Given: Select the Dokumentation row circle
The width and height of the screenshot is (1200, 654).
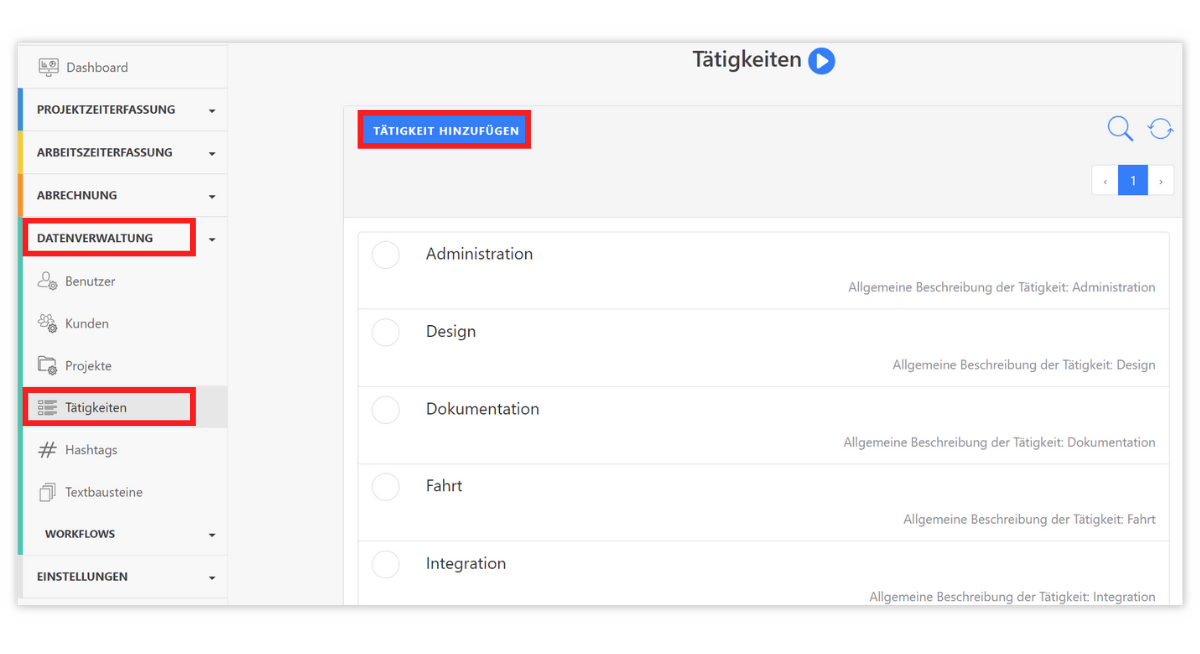Looking at the screenshot, I should click(x=385, y=409).
